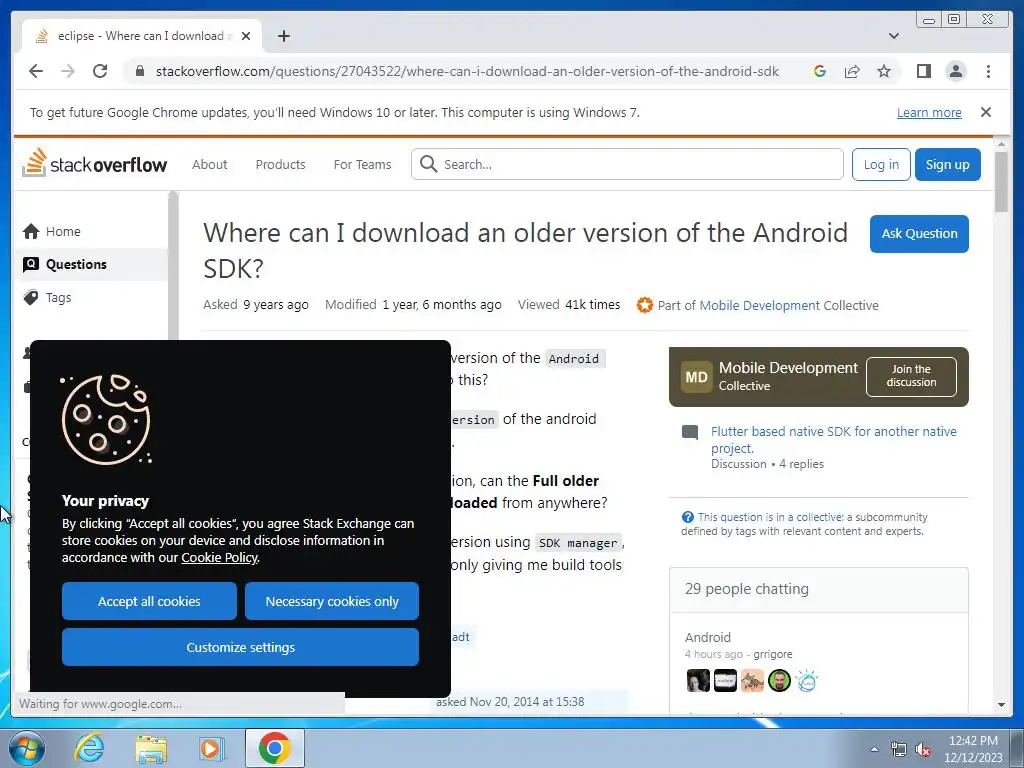Open the For Teams link
Viewport: 1024px width, 768px height.
click(x=362, y=165)
